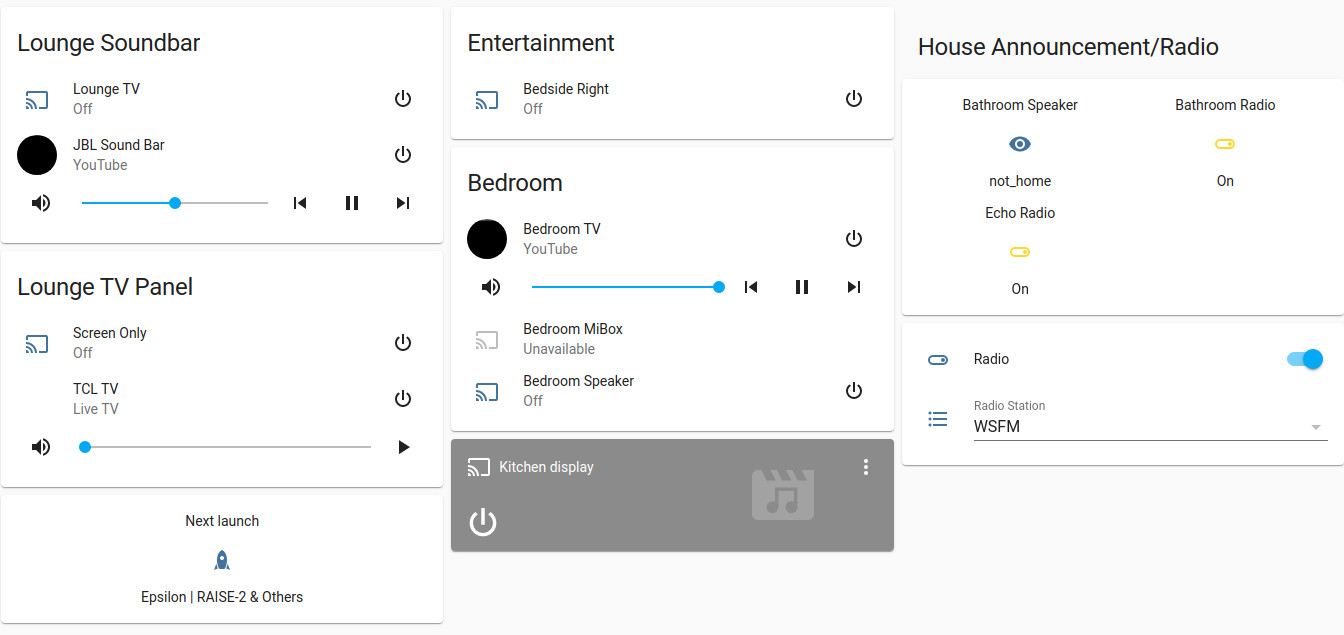Power on the Kitchen display

483,521
